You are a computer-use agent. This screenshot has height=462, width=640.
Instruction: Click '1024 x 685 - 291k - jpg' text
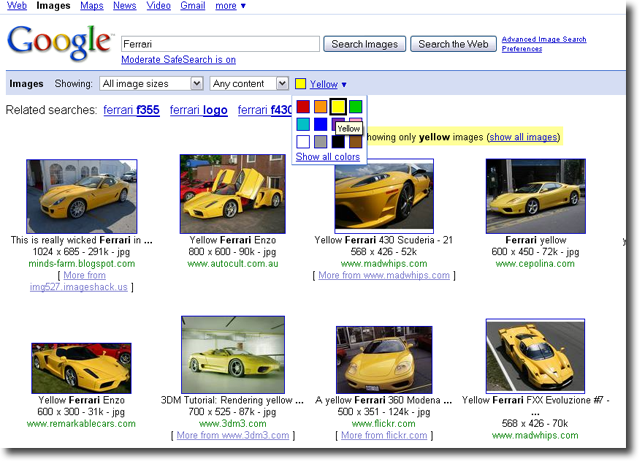82,252
